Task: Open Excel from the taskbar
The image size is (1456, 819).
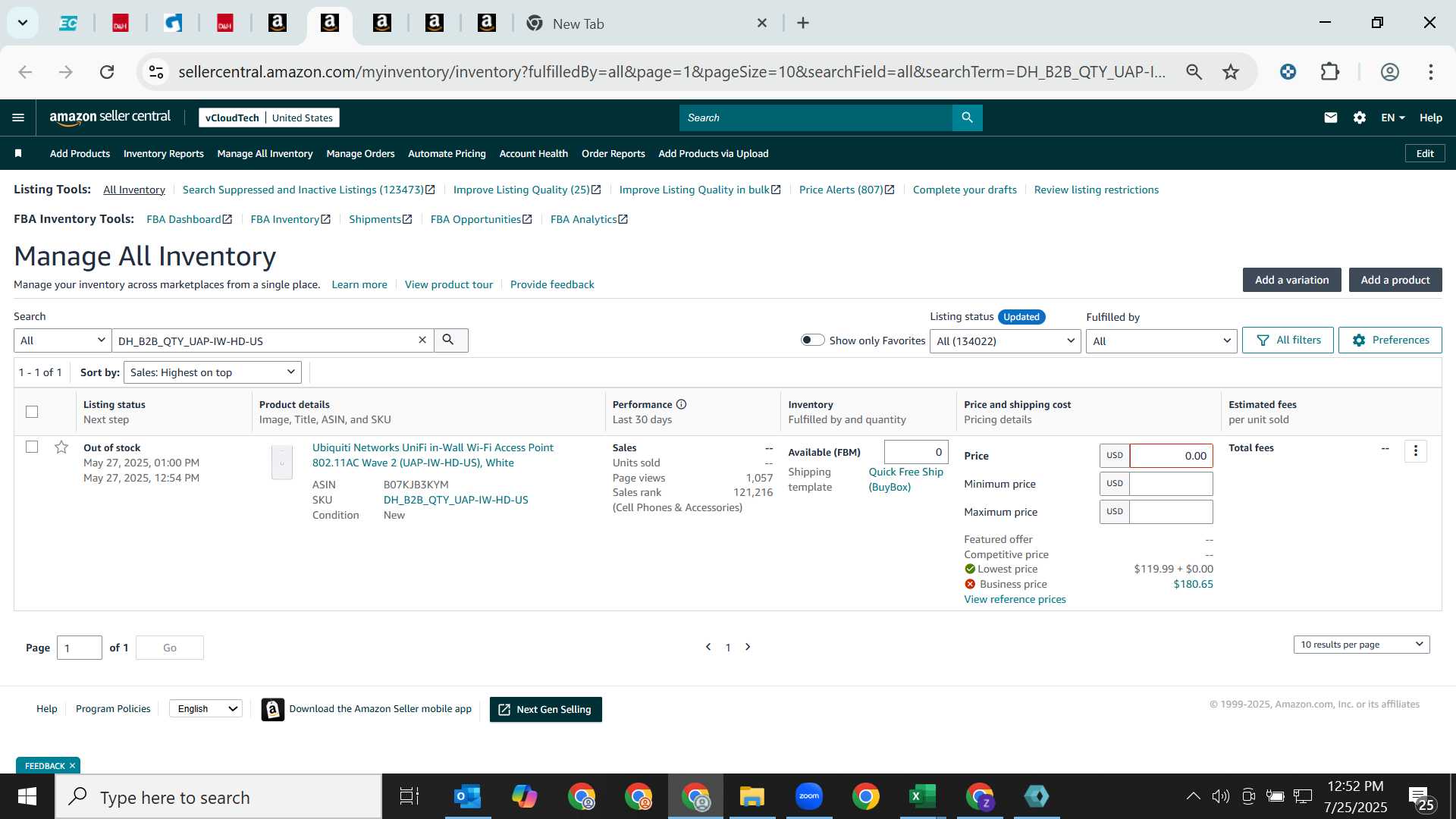Action: [922, 797]
